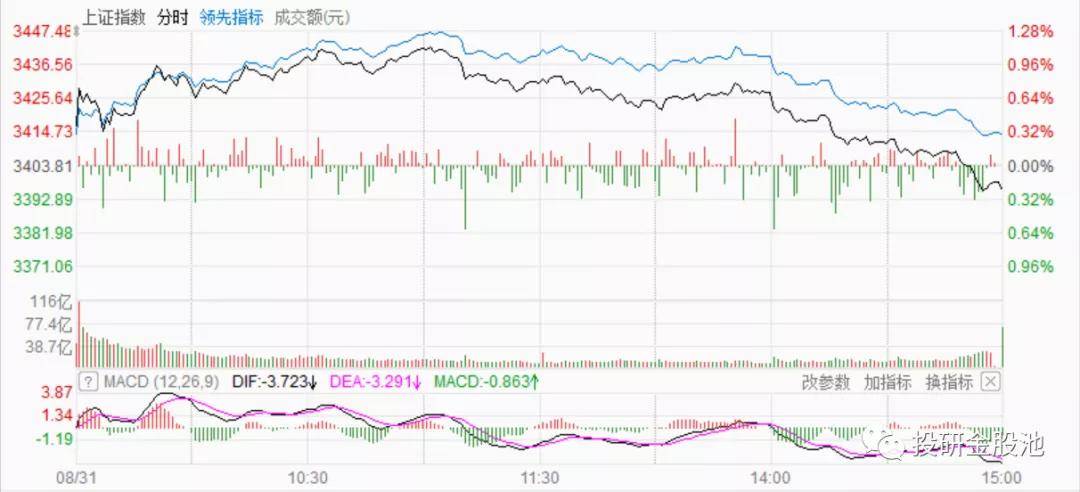The width and height of the screenshot is (1080, 492).
Task: Click the 3436.56 price axis label
Action: pyautogui.click(x=42, y=64)
